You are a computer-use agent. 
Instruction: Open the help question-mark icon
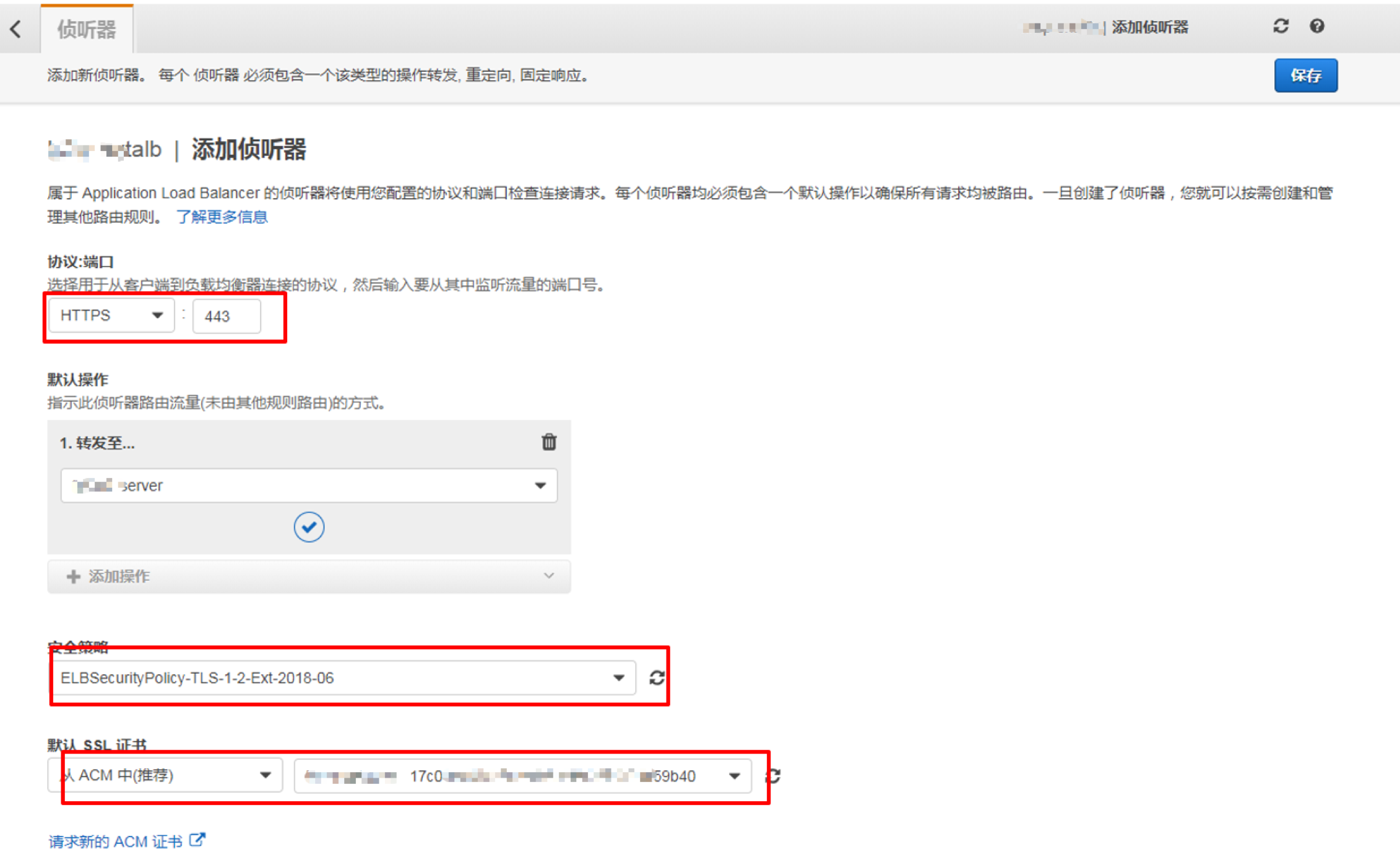tap(1316, 26)
